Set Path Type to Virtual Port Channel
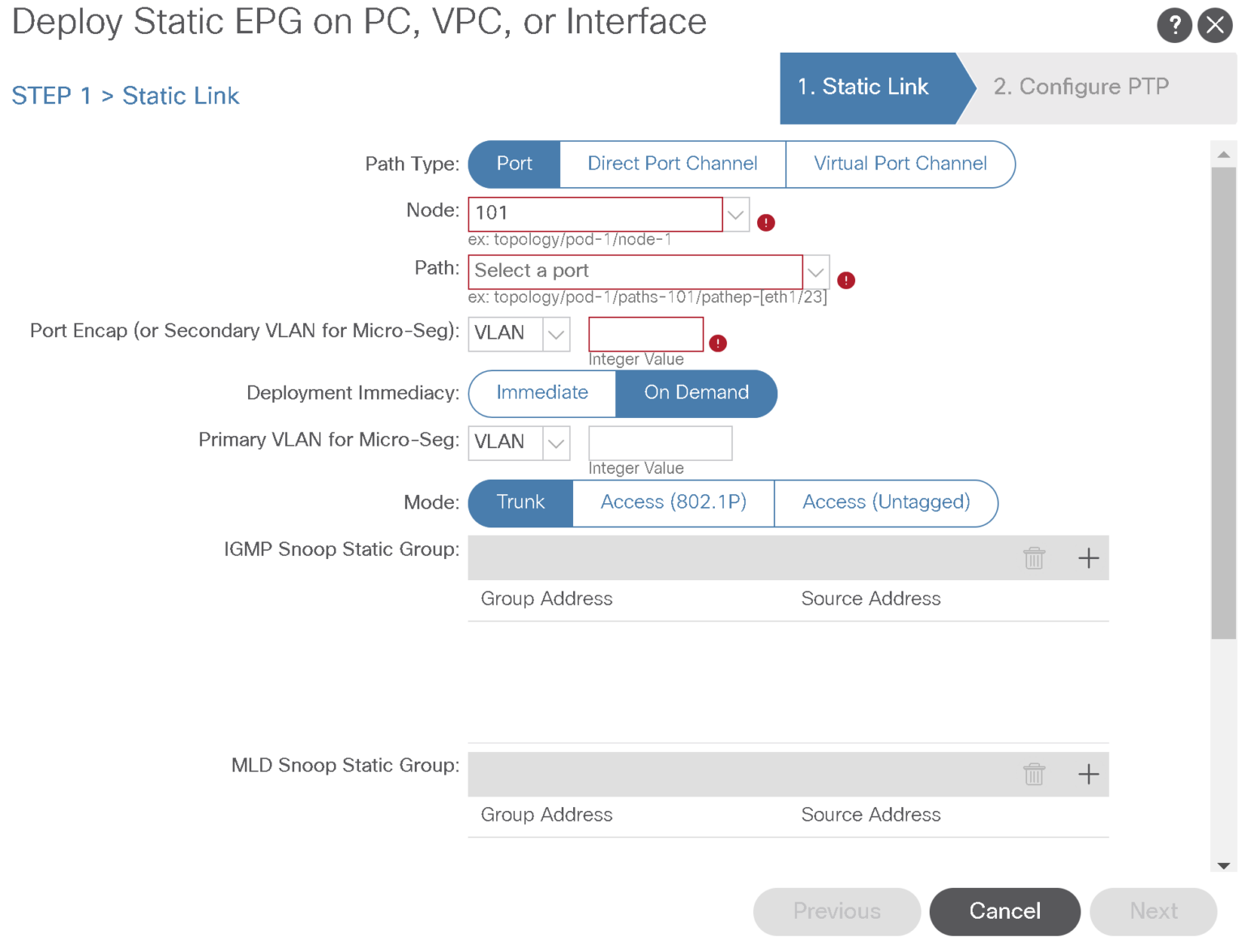 coord(900,164)
